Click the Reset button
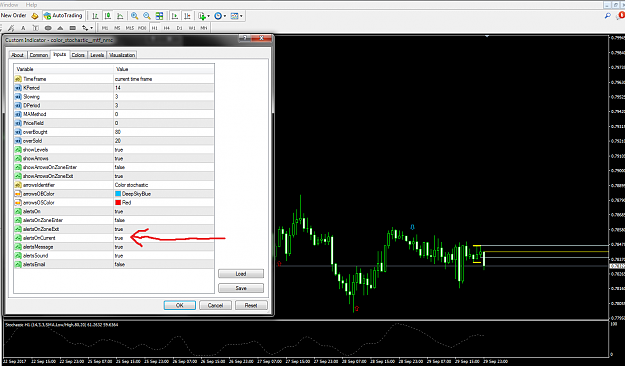The image size is (625, 366). point(251,305)
